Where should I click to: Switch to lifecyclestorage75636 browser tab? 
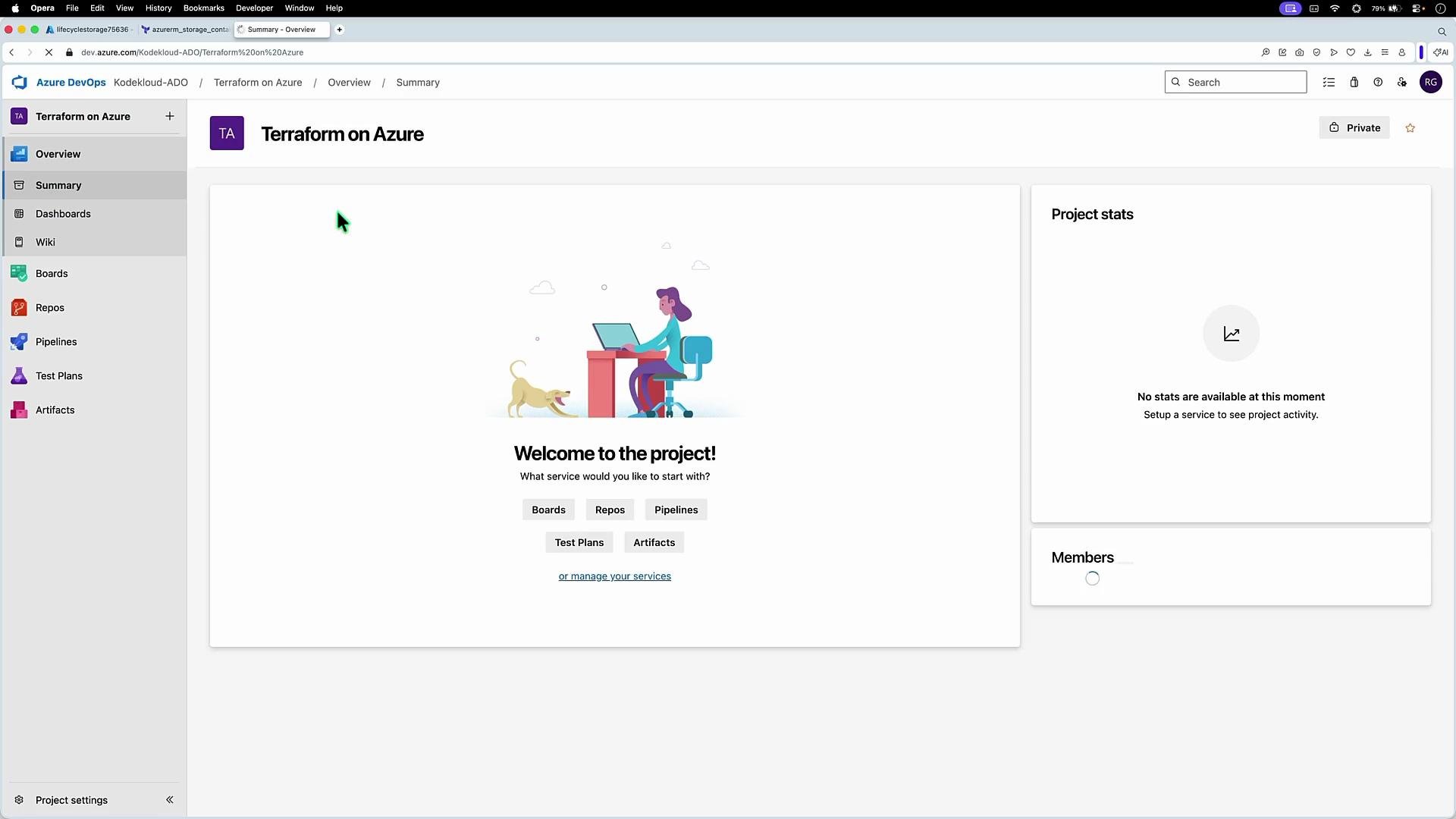click(89, 30)
